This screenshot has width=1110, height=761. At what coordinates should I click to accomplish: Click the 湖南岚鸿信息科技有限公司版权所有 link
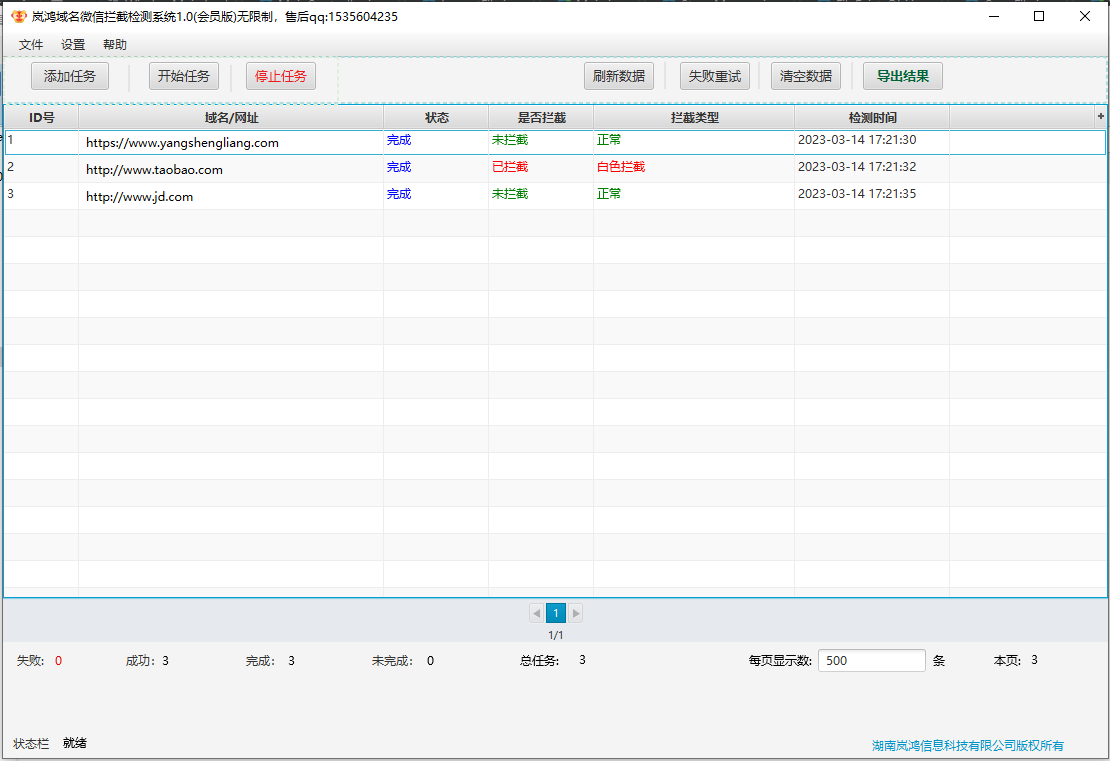point(967,746)
